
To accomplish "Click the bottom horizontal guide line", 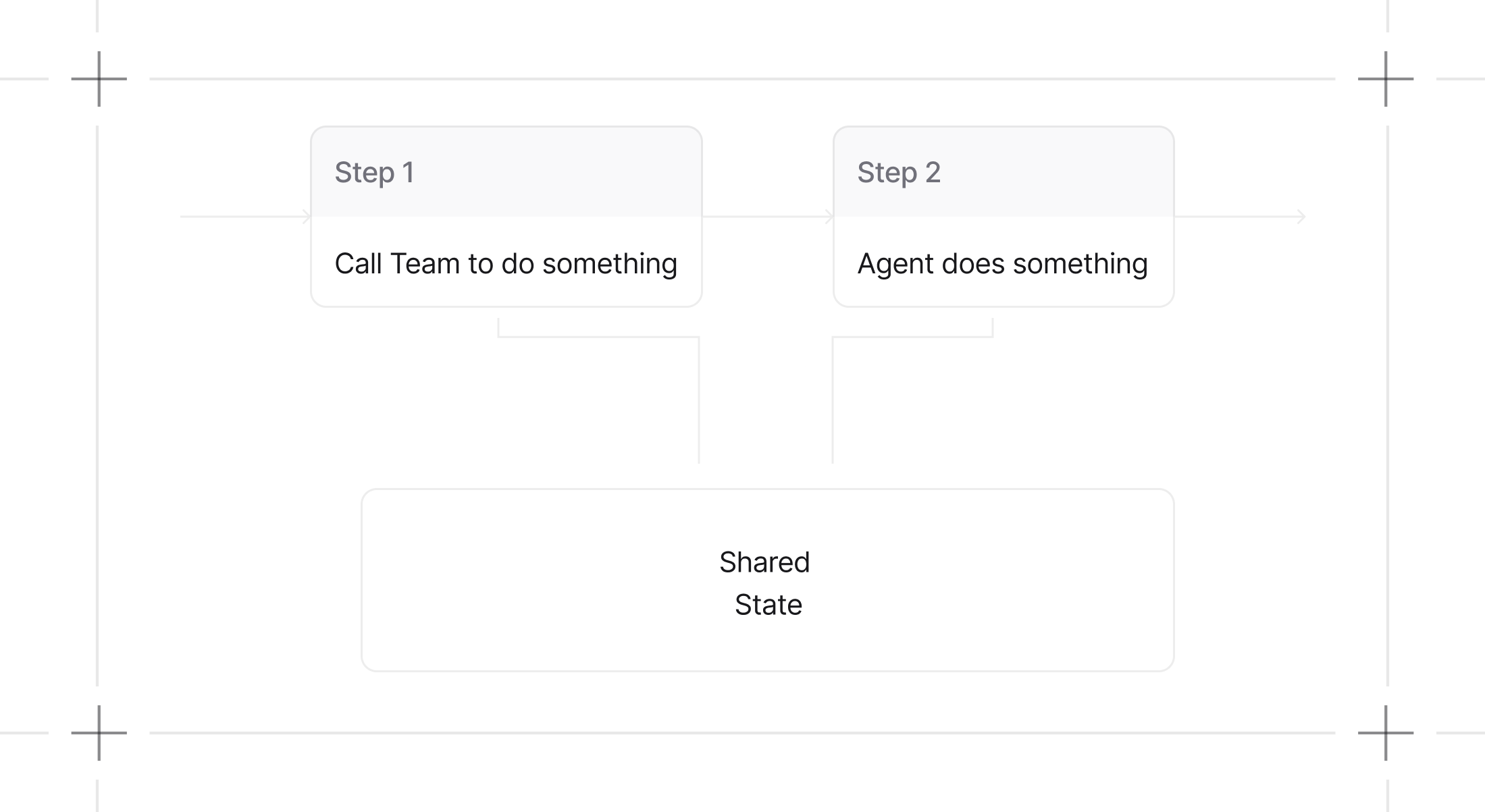I will (743, 733).
